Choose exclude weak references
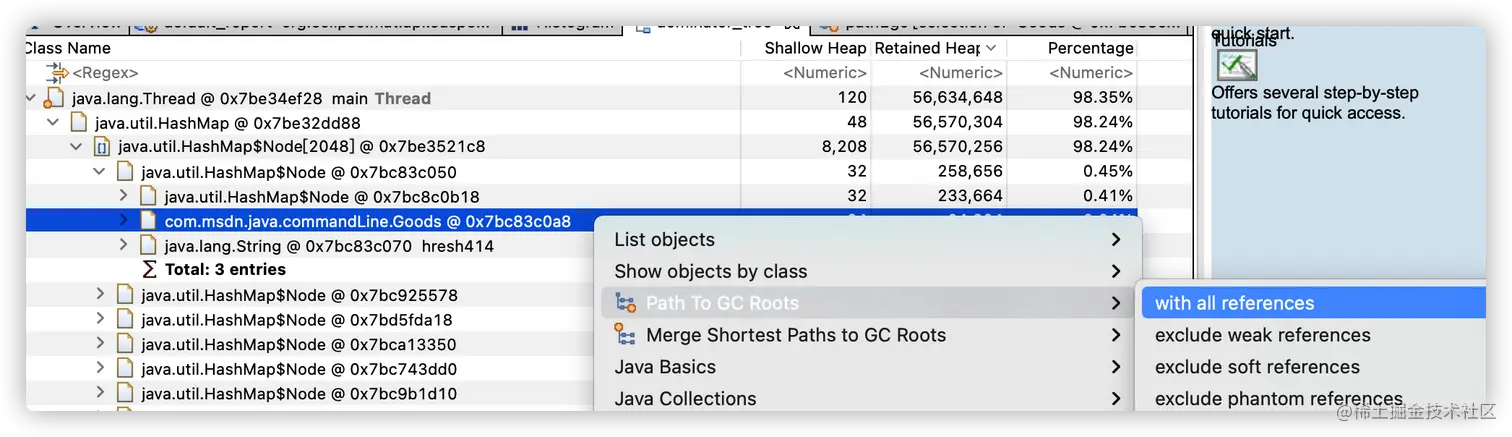This screenshot has width=1512, height=437. (x=1313, y=335)
